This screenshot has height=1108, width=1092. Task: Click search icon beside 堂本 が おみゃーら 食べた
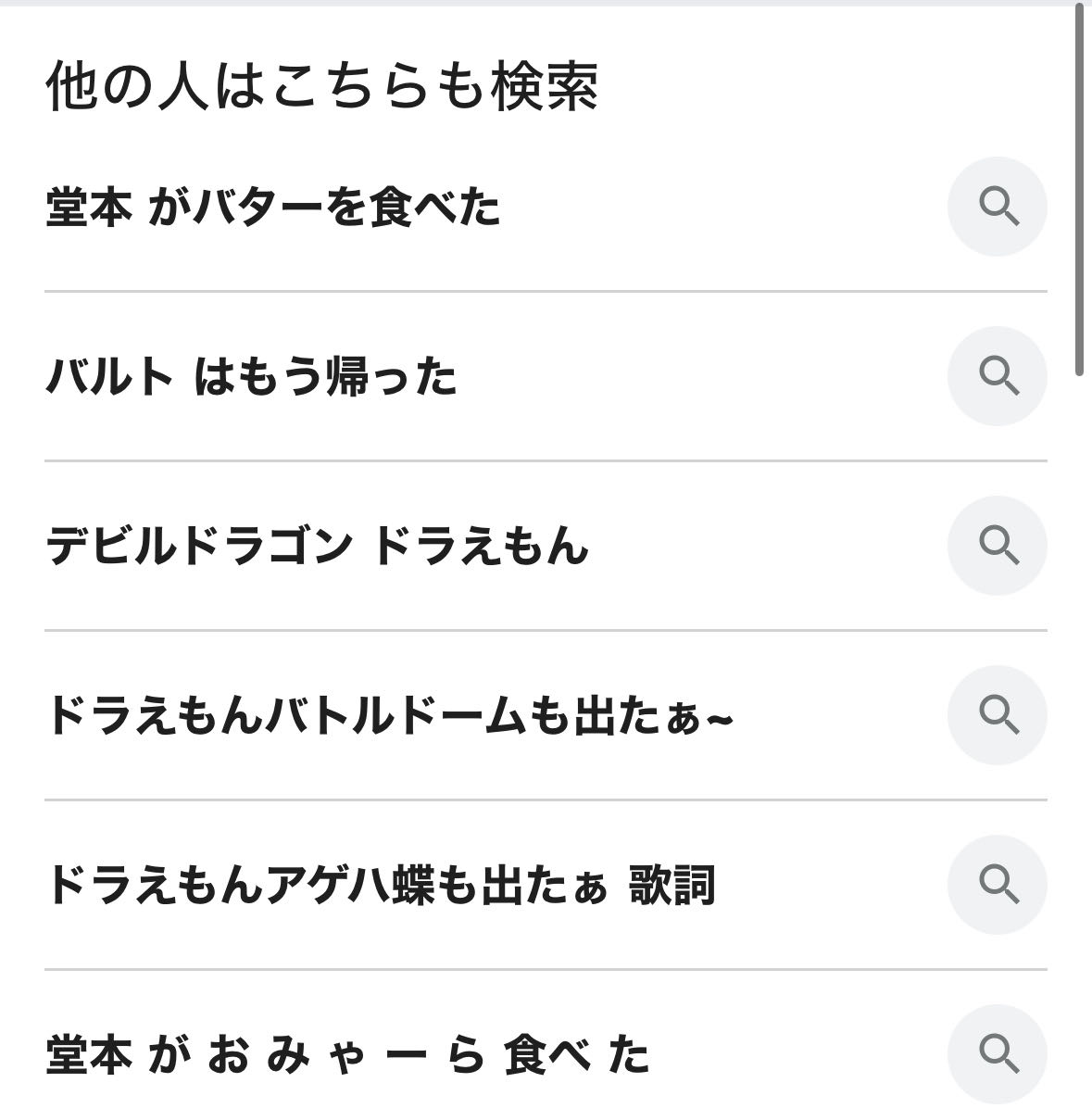997,1054
